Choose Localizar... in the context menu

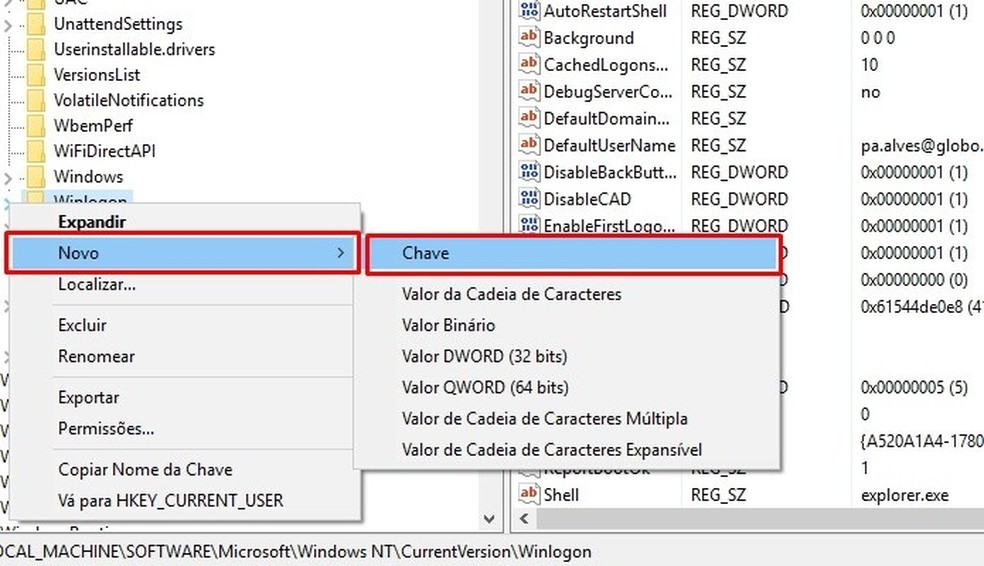pos(97,284)
